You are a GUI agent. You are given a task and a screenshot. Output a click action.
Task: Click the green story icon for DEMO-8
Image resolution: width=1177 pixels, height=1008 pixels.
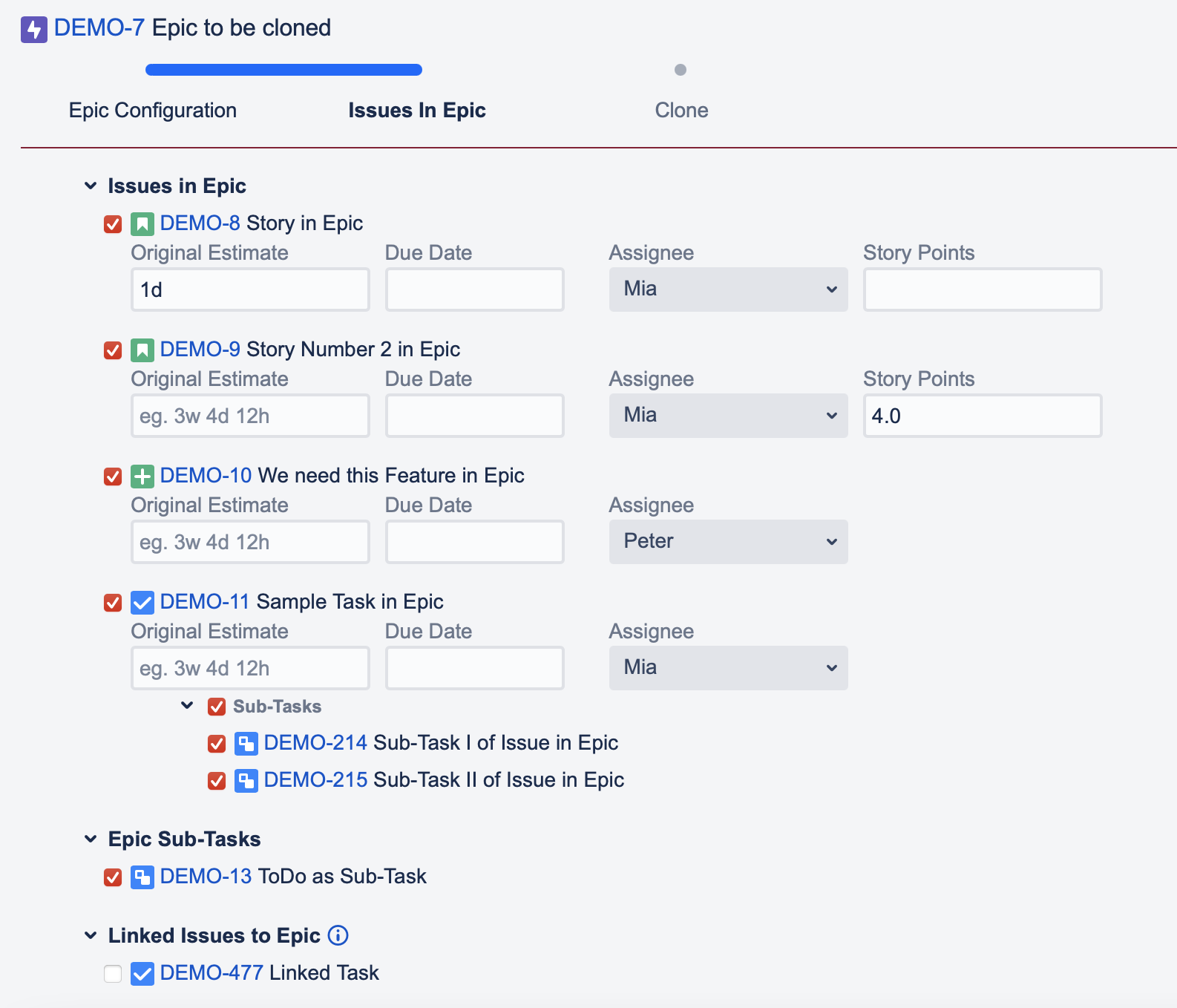click(142, 223)
